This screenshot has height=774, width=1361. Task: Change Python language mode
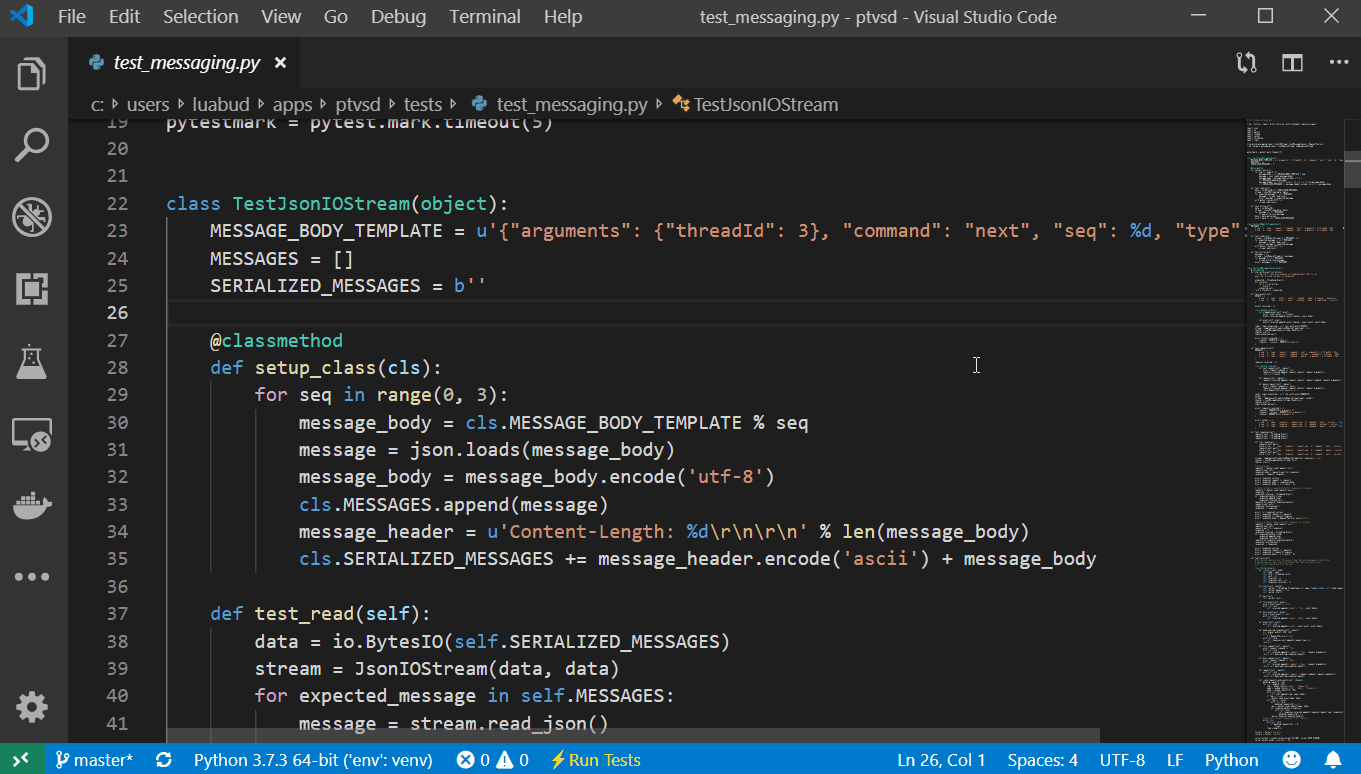point(1231,760)
